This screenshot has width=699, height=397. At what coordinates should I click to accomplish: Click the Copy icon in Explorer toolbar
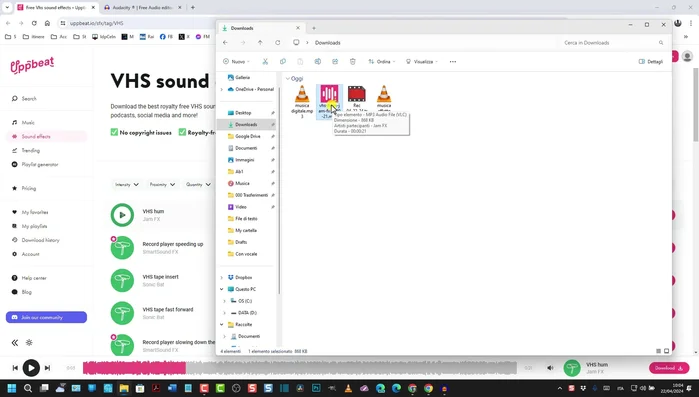[283, 61]
